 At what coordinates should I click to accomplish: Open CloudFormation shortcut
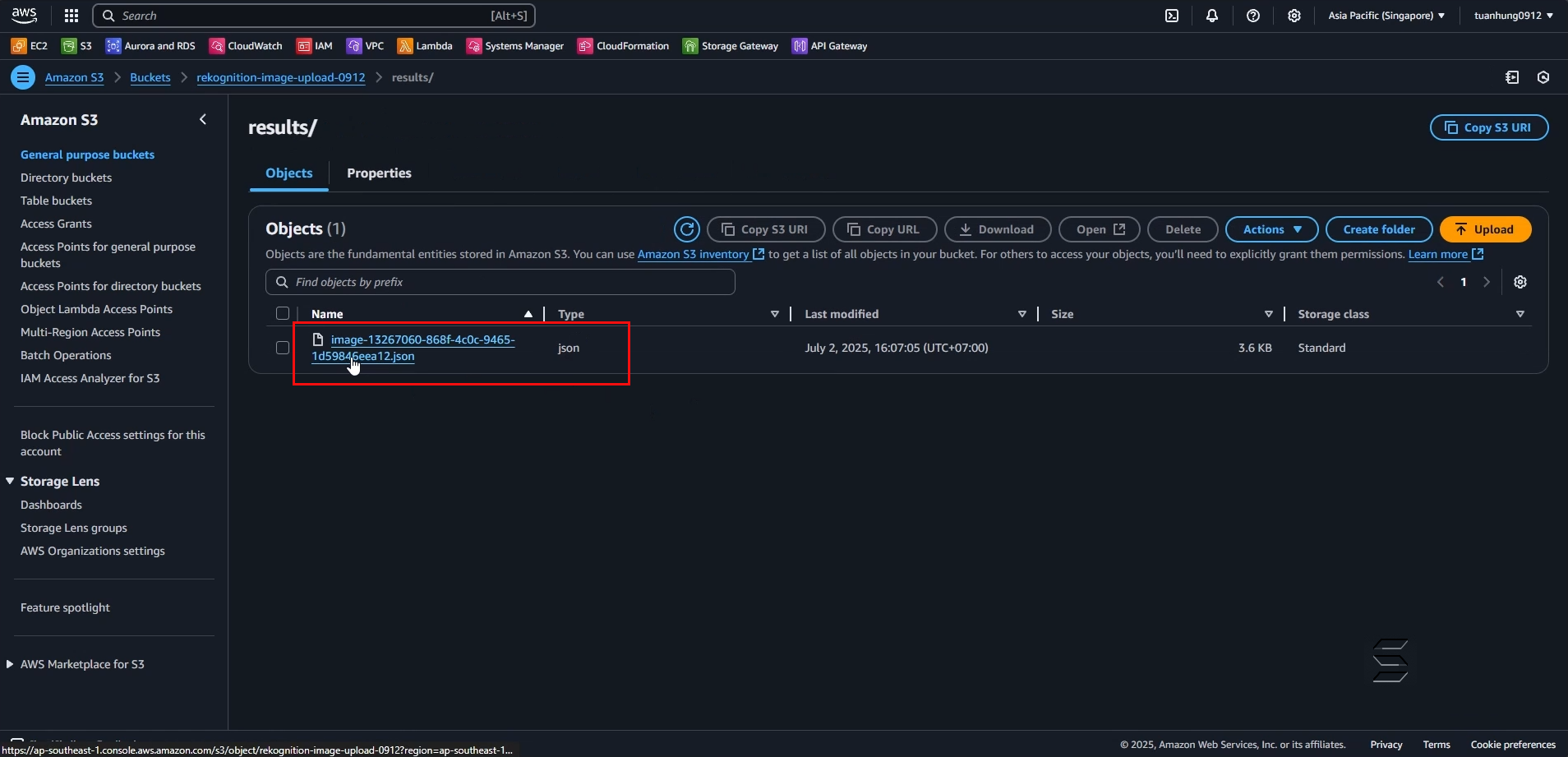pos(624,46)
